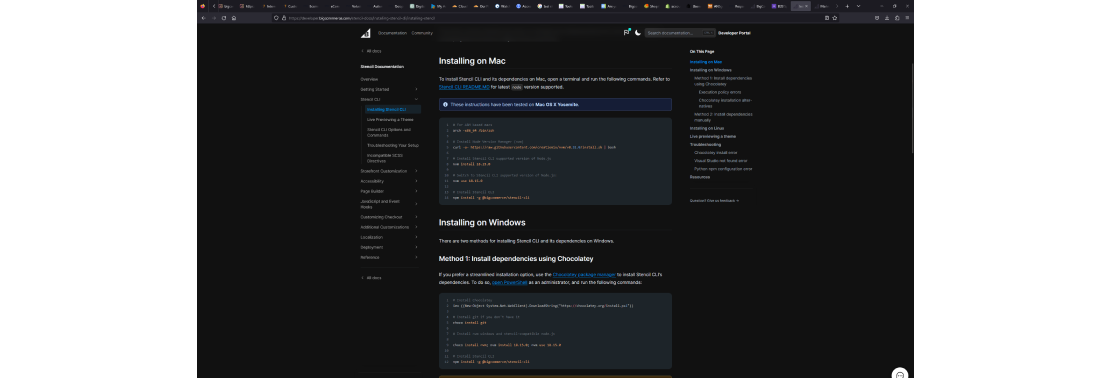1110x378 pixels.
Task: Jump to Visual Studio not found error entry
Action: [x=721, y=161]
